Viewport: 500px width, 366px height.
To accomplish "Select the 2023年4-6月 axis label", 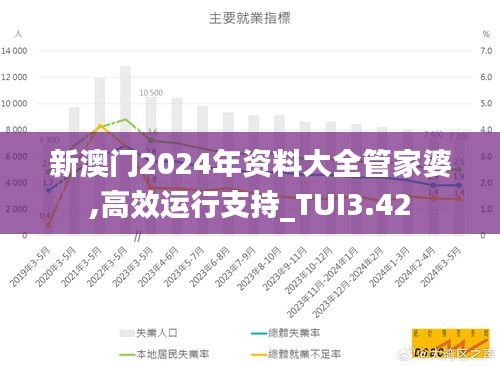I will pos(159,267).
